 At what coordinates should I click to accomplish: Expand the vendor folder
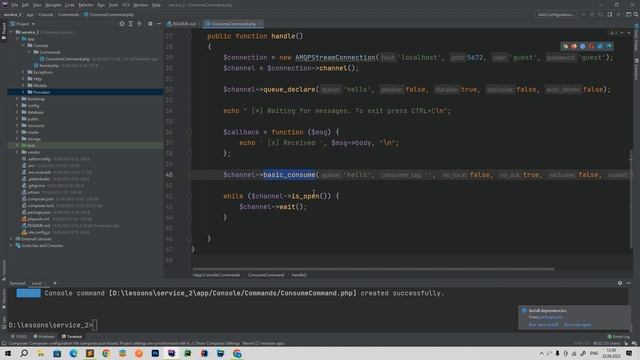click(x=18, y=152)
